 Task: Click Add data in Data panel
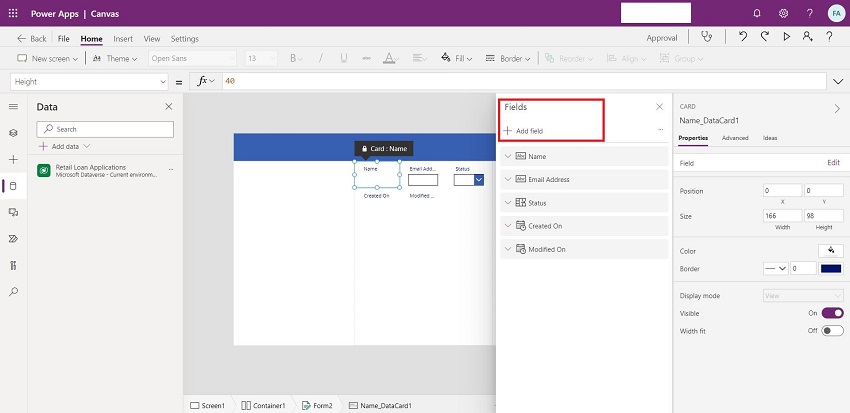[x=65, y=146]
